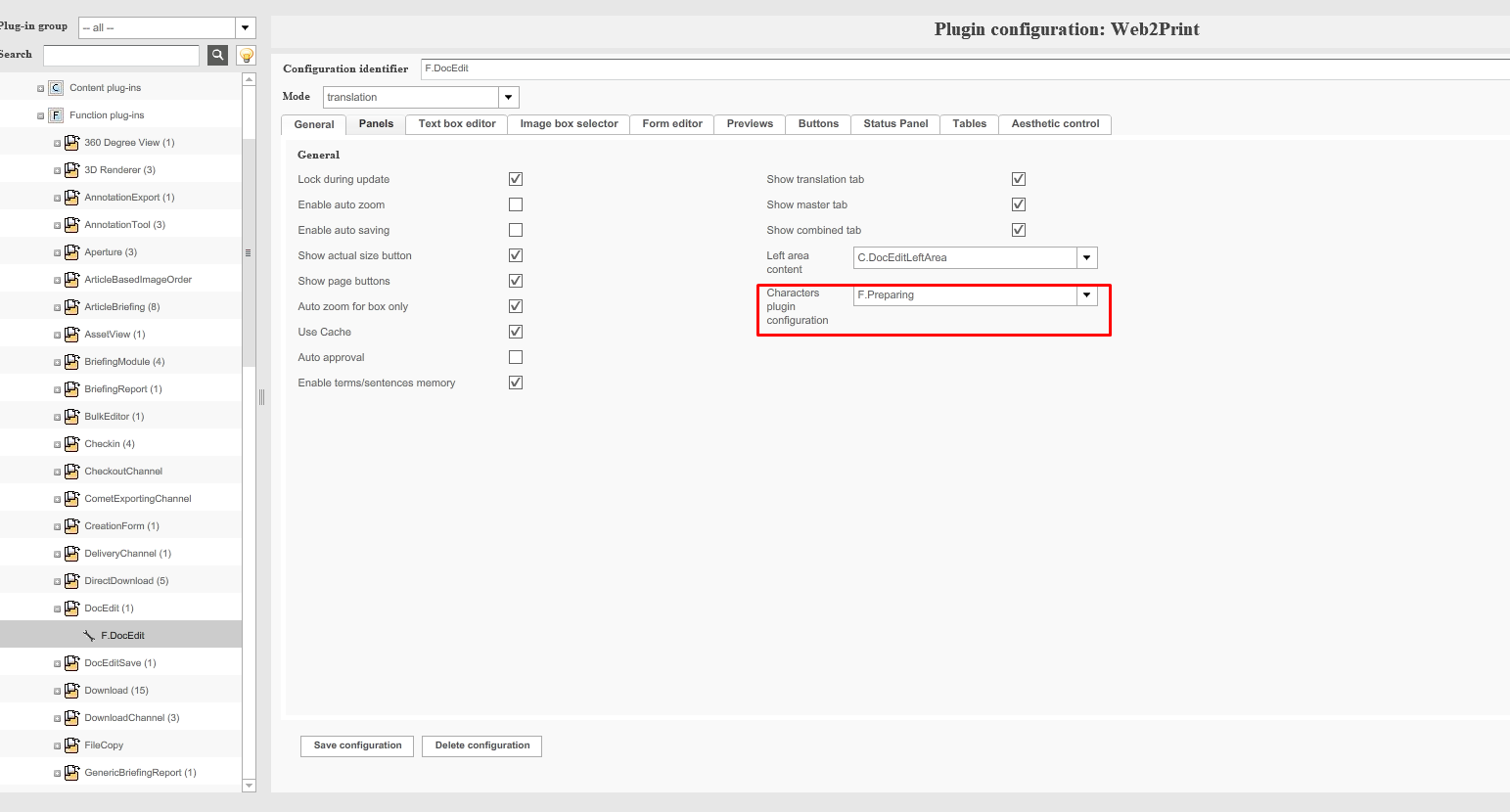Open the search magnifier icon
The width and height of the screenshot is (1510, 812).
click(217, 55)
